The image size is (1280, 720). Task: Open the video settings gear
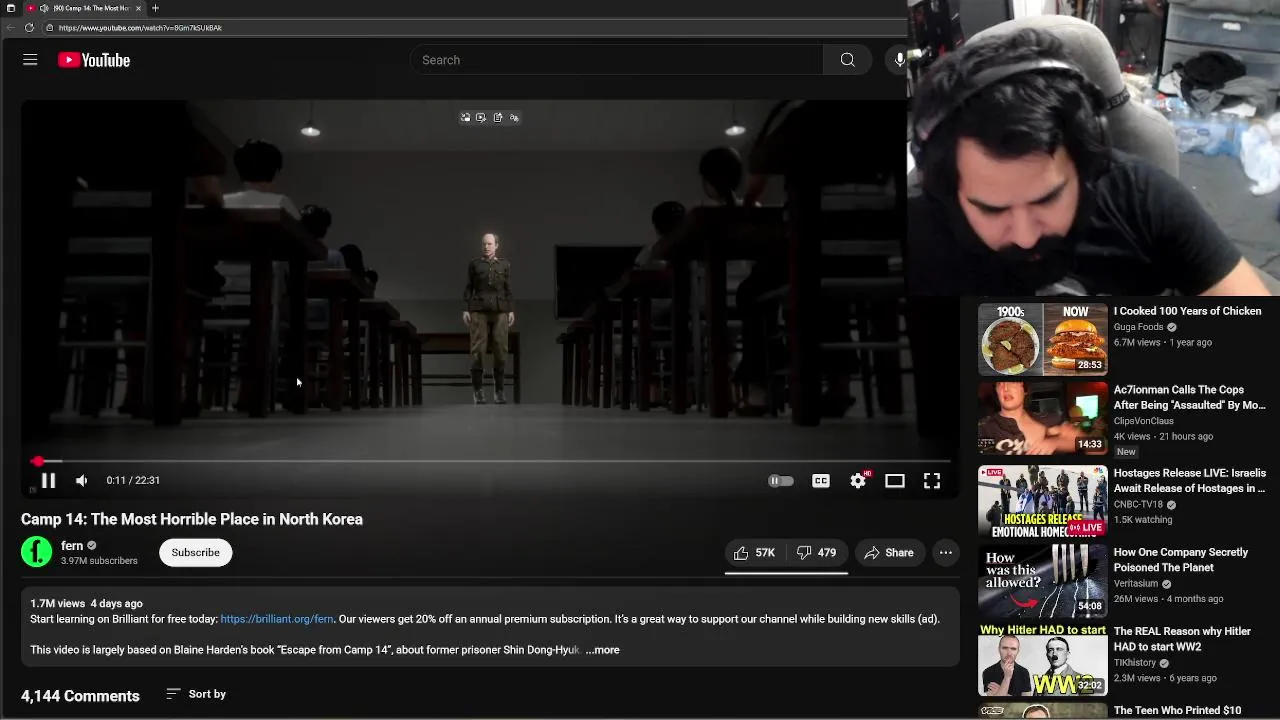[x=858, y=481]
